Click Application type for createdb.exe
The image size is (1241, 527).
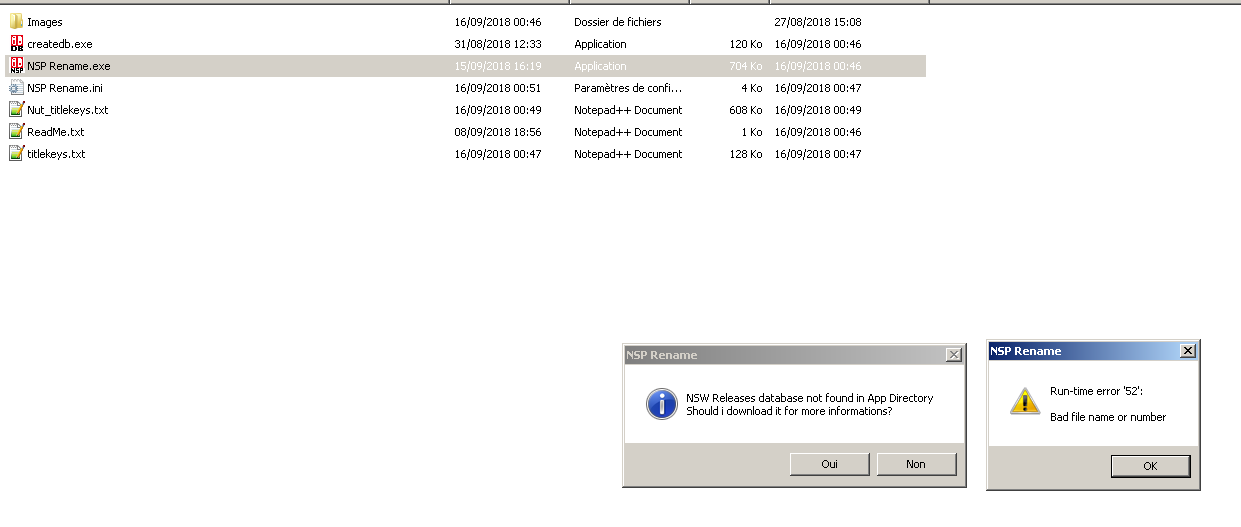tap(600, 44)
